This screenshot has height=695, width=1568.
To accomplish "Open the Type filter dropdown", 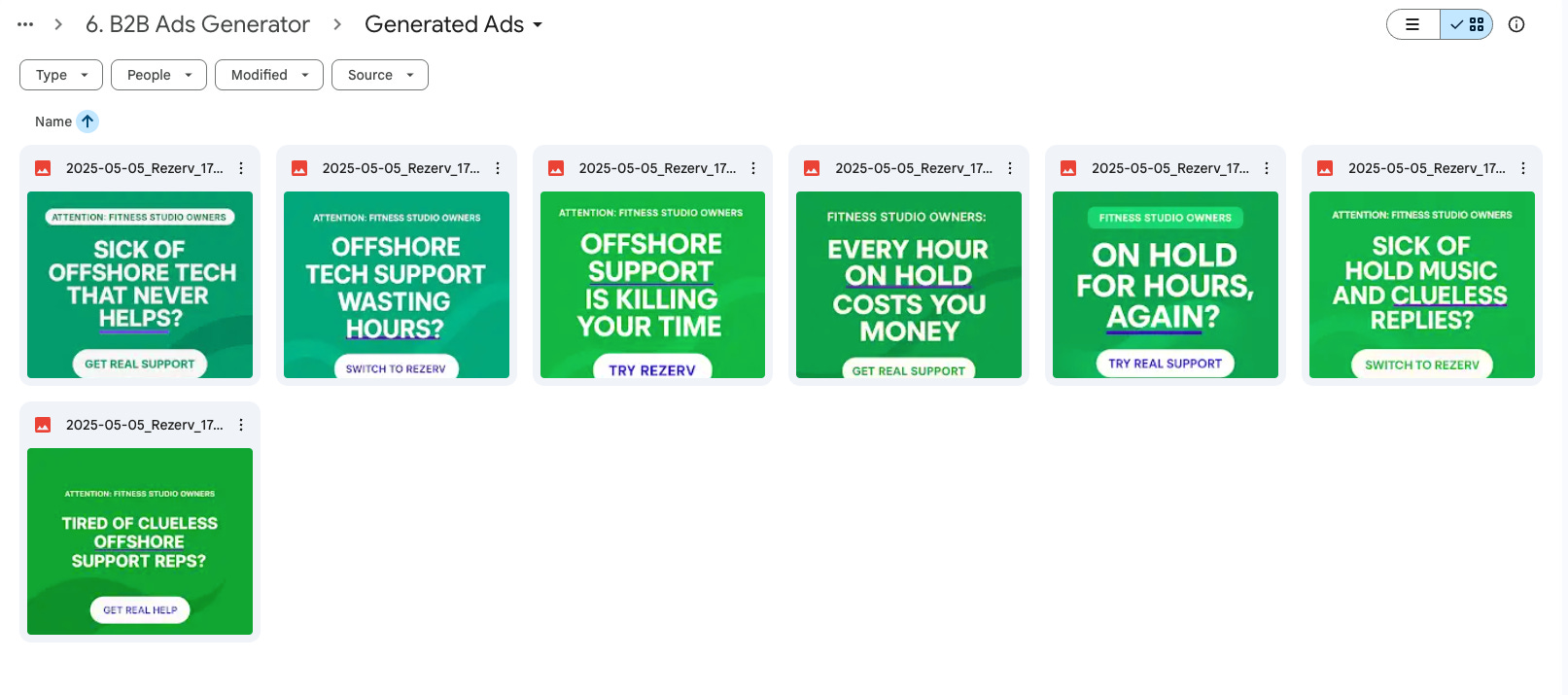I will [x=61, y=75].
